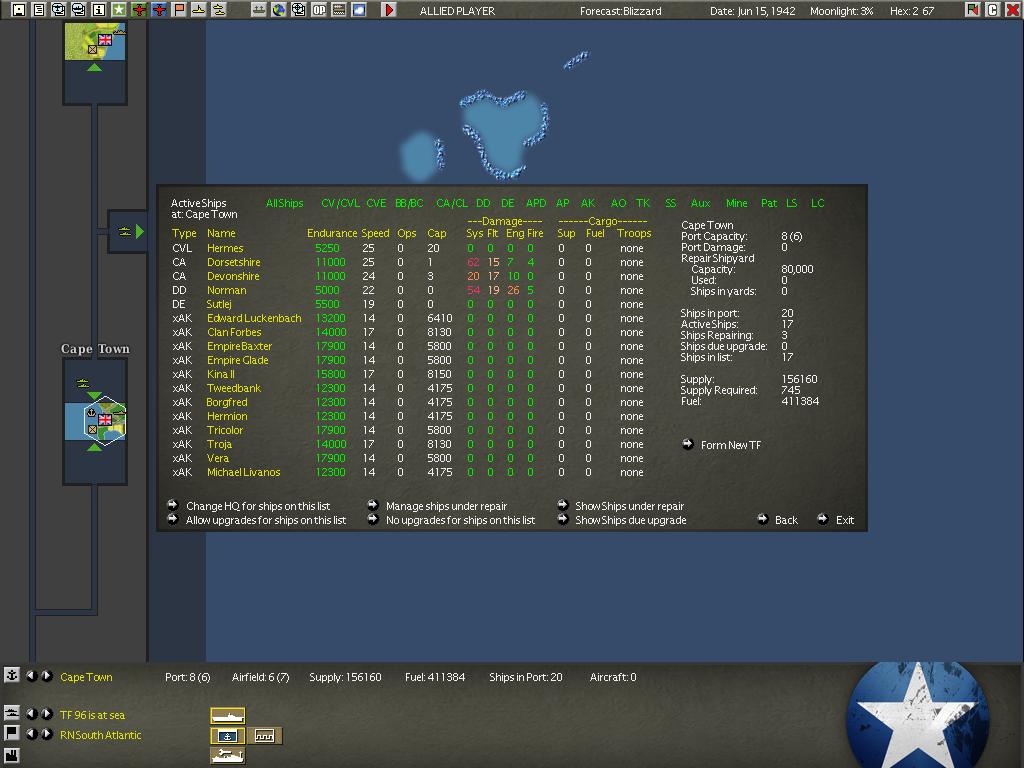Click the red end-turn arrow icon

(389, 10)
